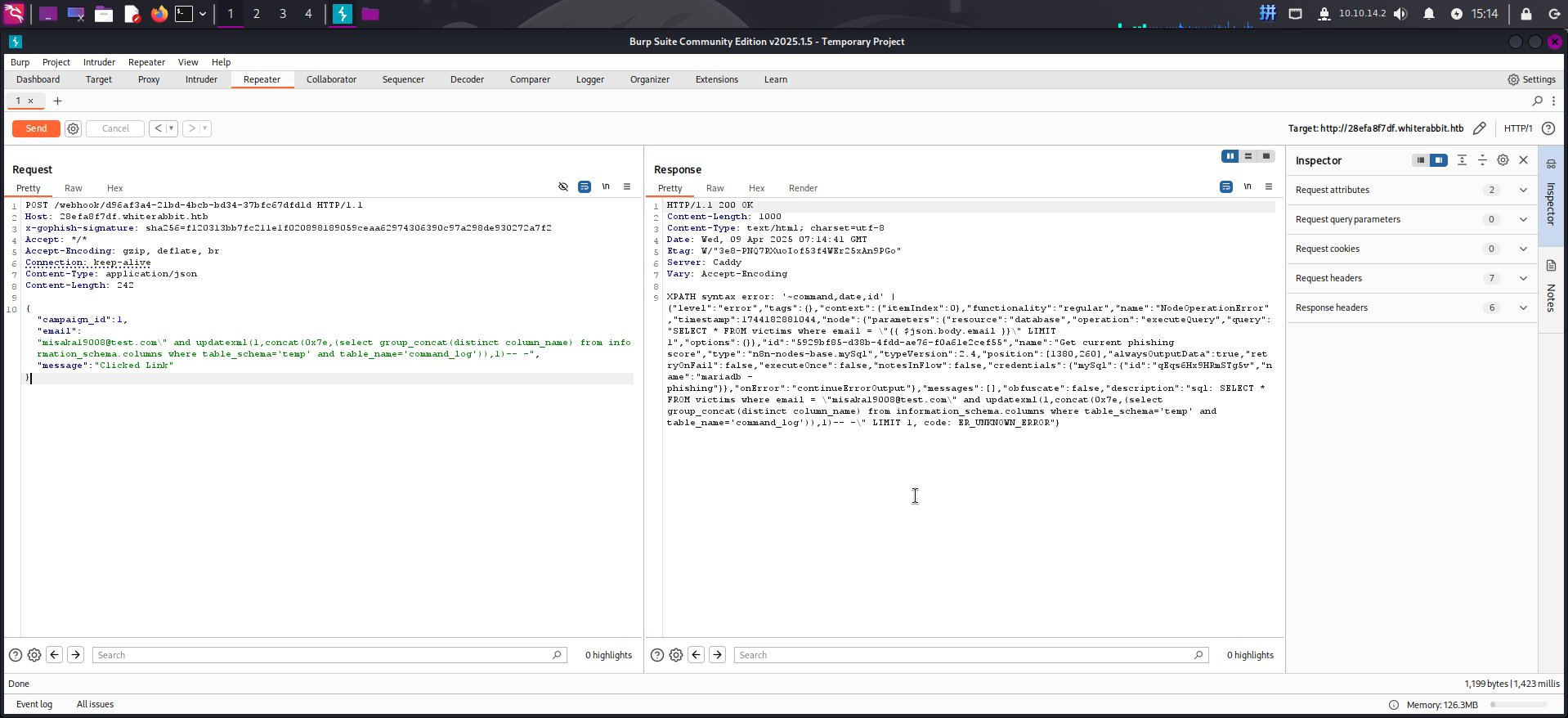Open Repeater help question icon
Image resolution: width=1568 pixels, height=718 pixels.
coord(1548,128)
